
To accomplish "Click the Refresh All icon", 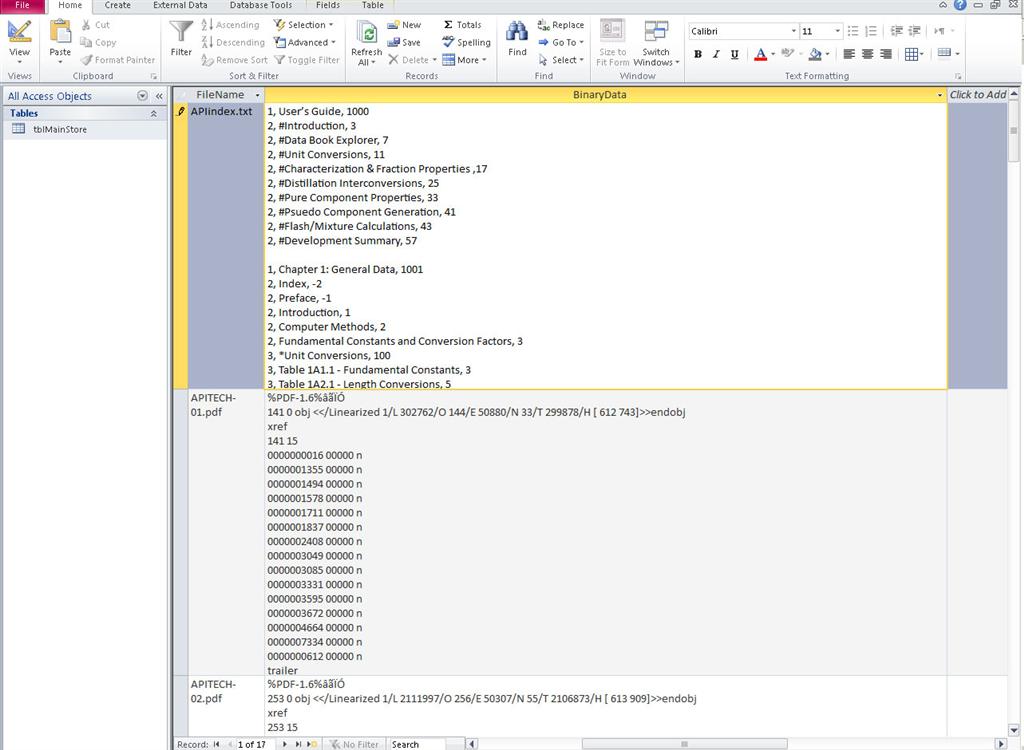I will click(x=367, y=32).
